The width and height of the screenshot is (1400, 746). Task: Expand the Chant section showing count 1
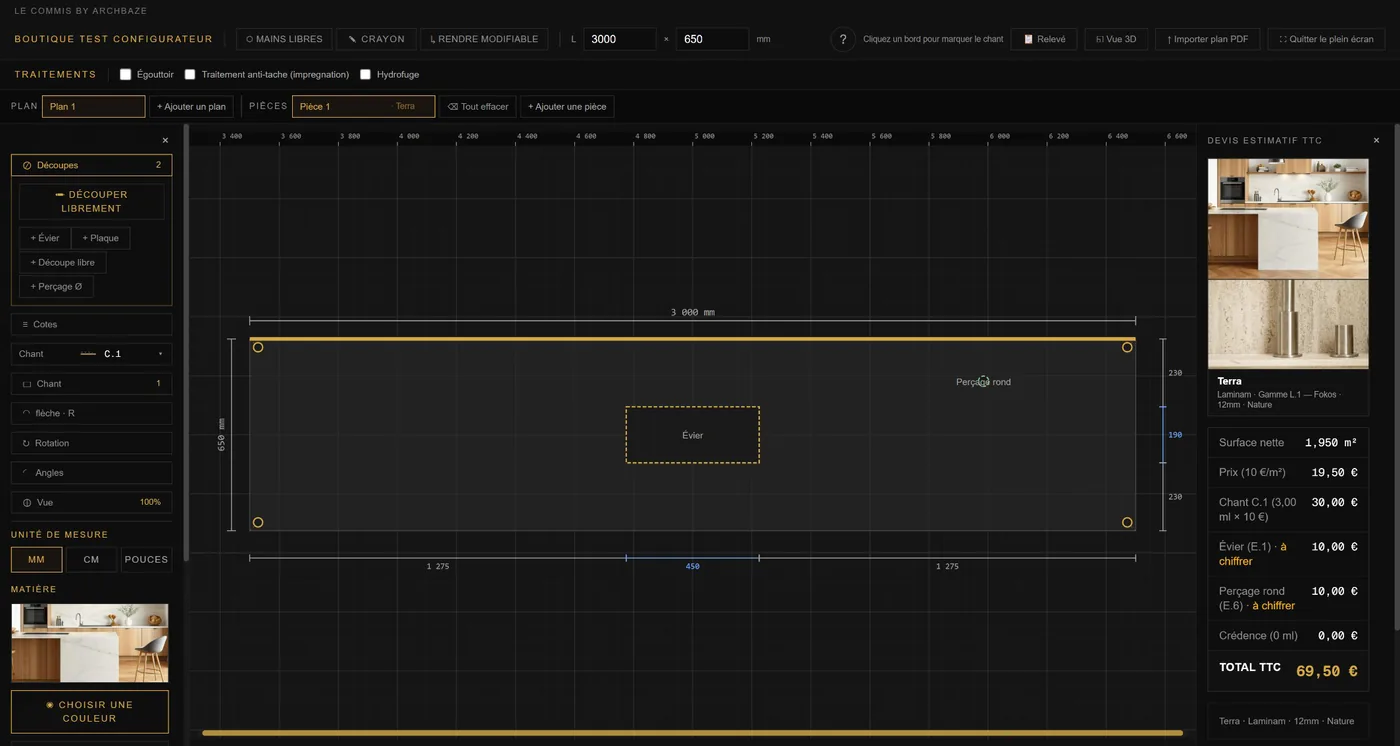91,384
